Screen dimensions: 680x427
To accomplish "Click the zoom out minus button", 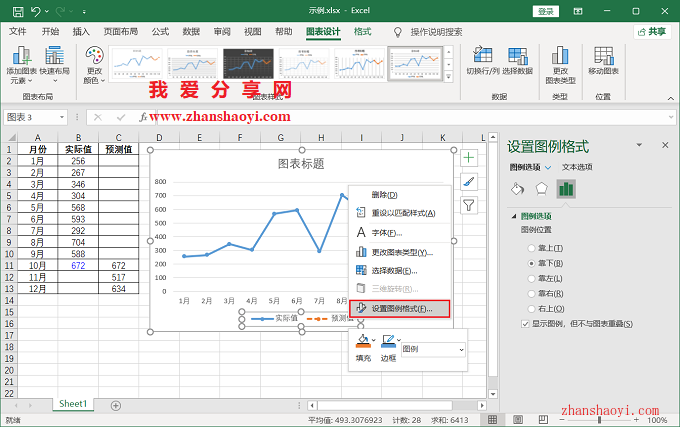I will pyautogui.click(x=562, y=420).
